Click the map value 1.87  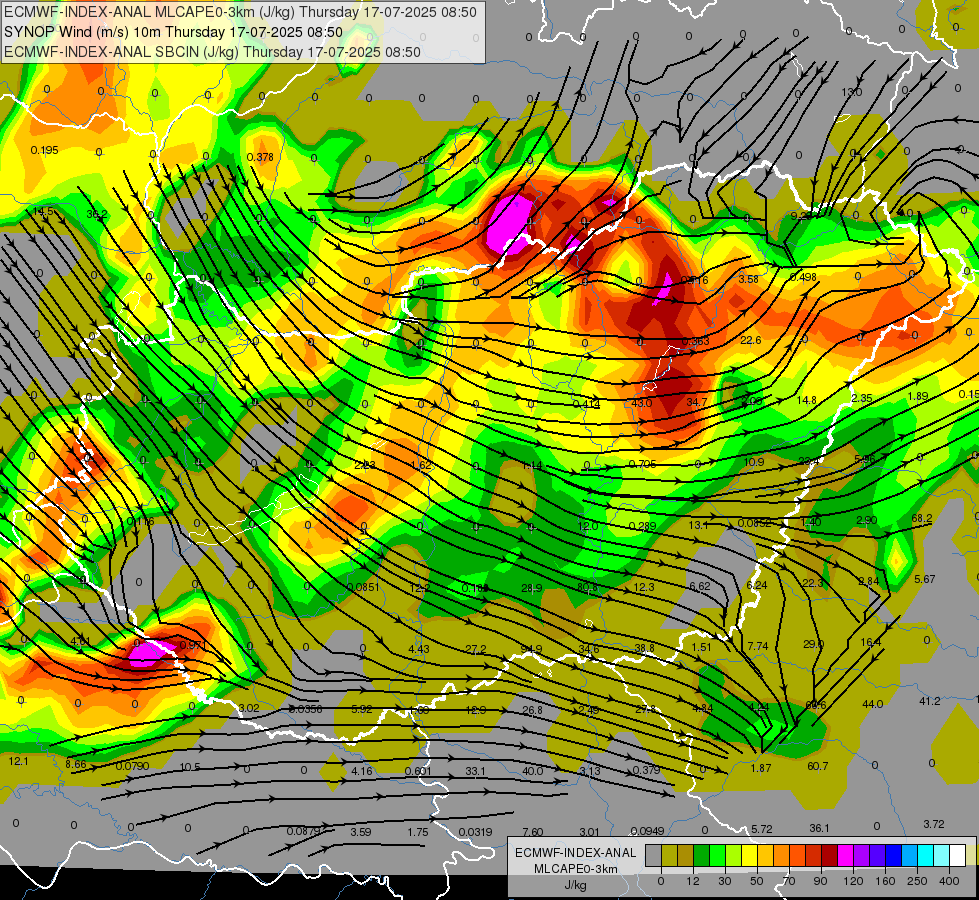tap(761, 768)
